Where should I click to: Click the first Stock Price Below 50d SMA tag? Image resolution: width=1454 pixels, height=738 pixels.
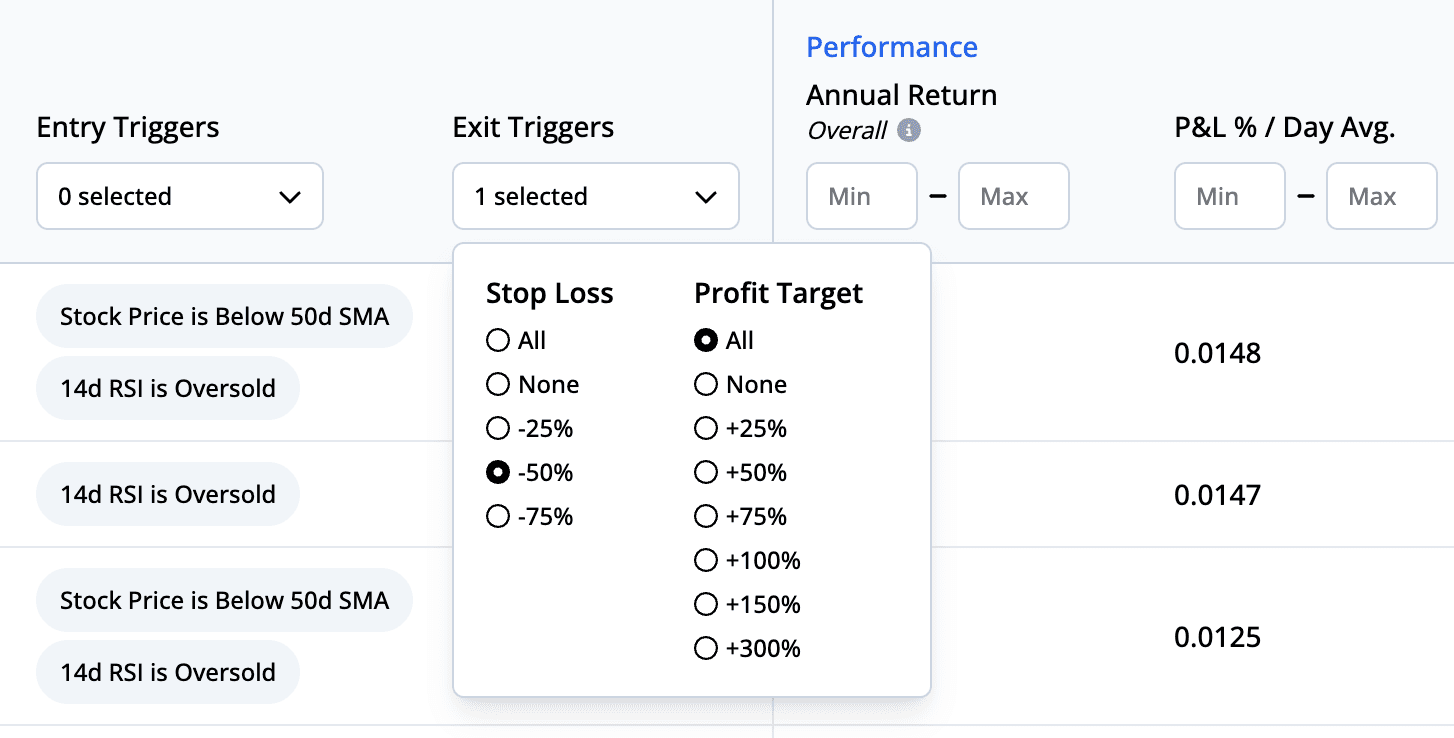[224, 317]
